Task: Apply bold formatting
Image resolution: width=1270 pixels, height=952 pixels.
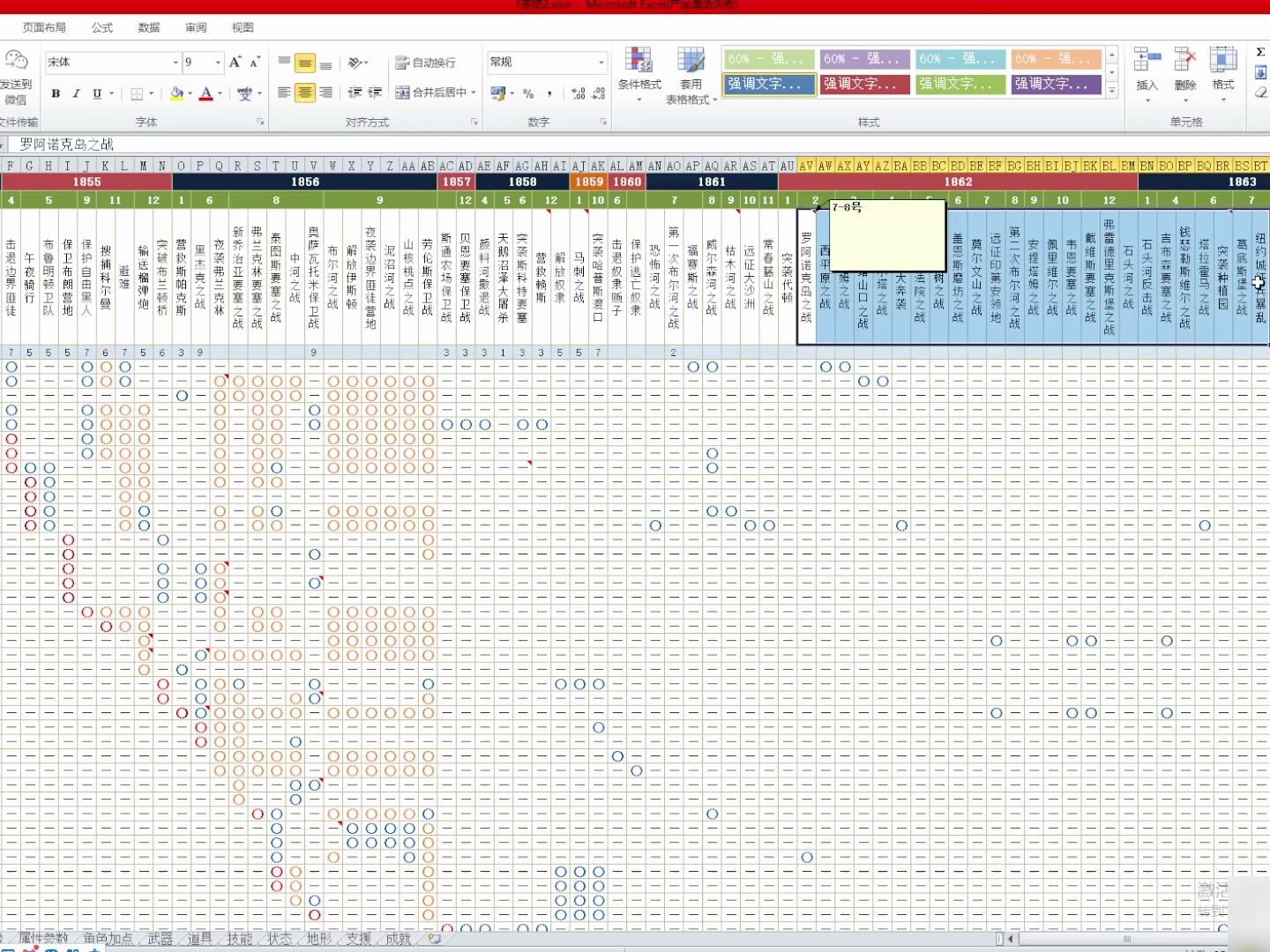Action: pyautogui.click(x=56, y=93)
